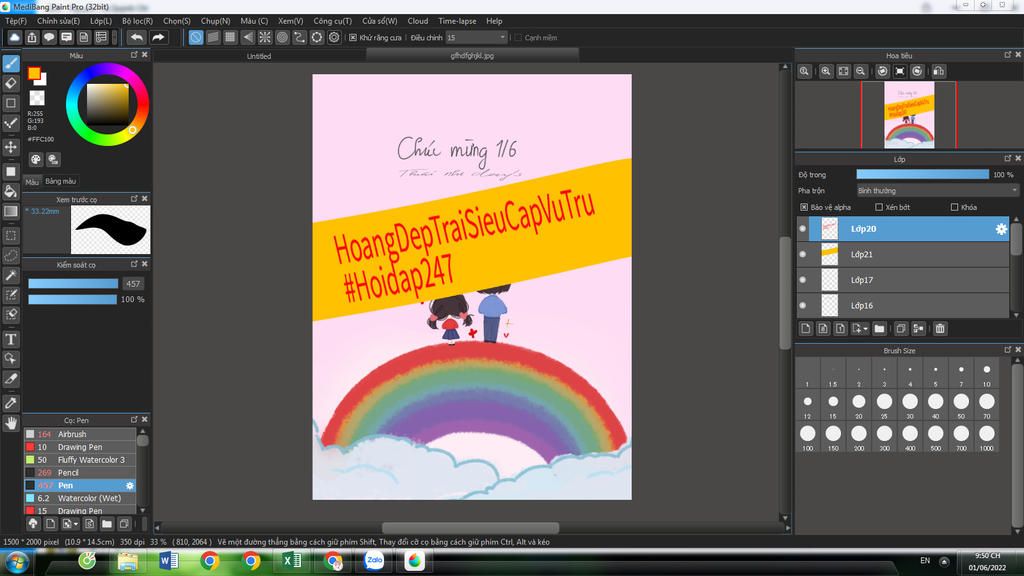Click the brush size slider showing 457

pos(73,283)
